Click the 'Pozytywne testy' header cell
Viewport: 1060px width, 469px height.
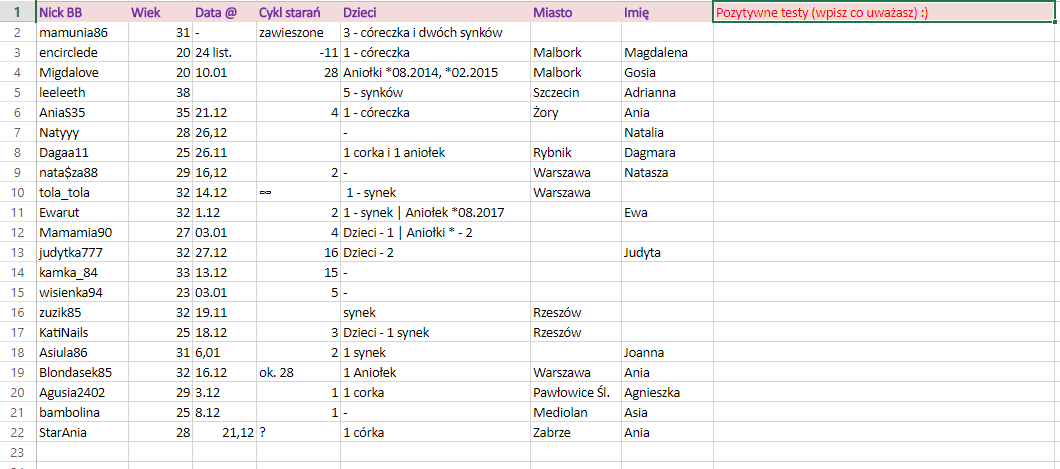(x=884, y=12)
